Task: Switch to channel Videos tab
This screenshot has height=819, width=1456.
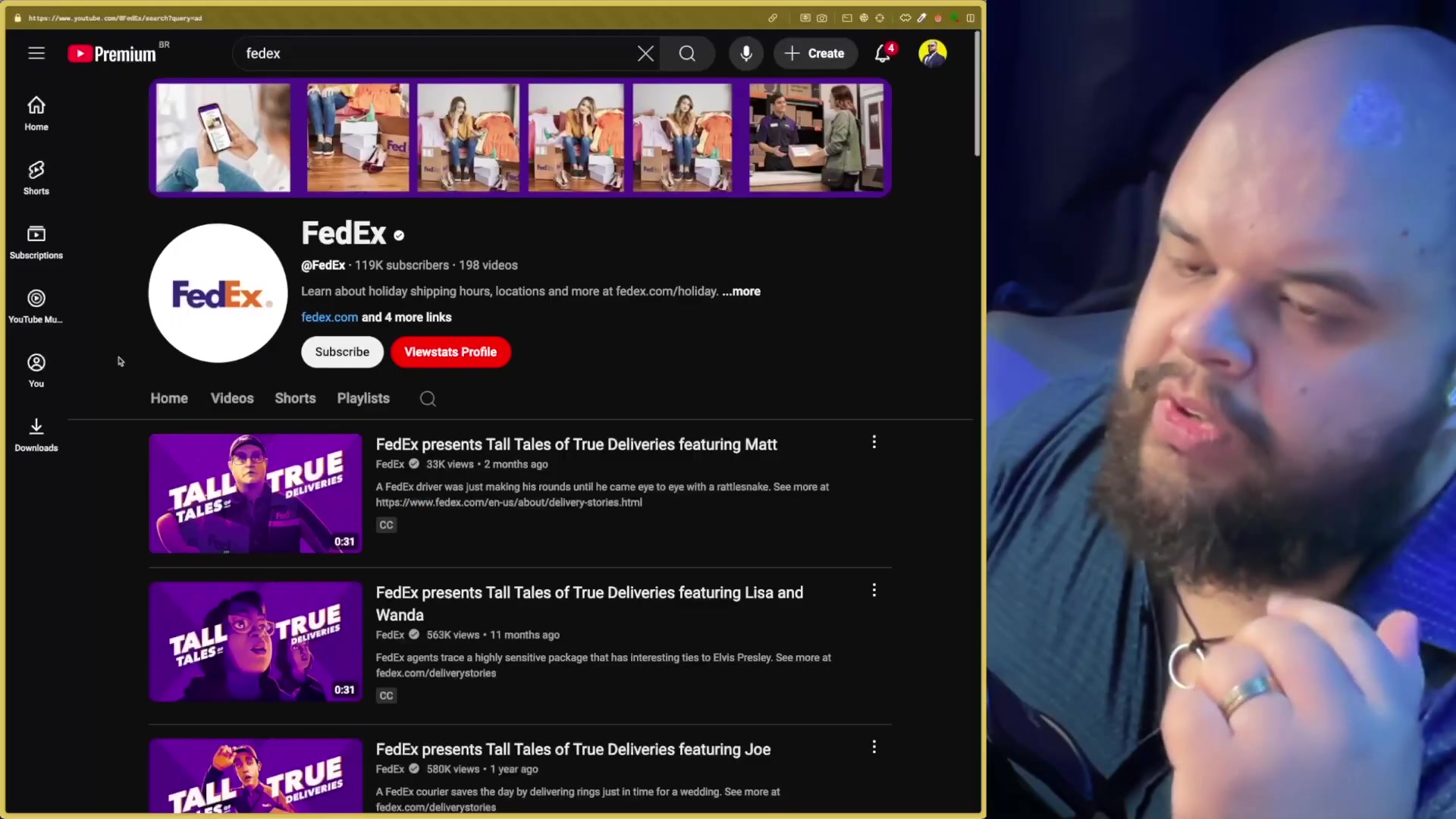Action: point(232,398)
